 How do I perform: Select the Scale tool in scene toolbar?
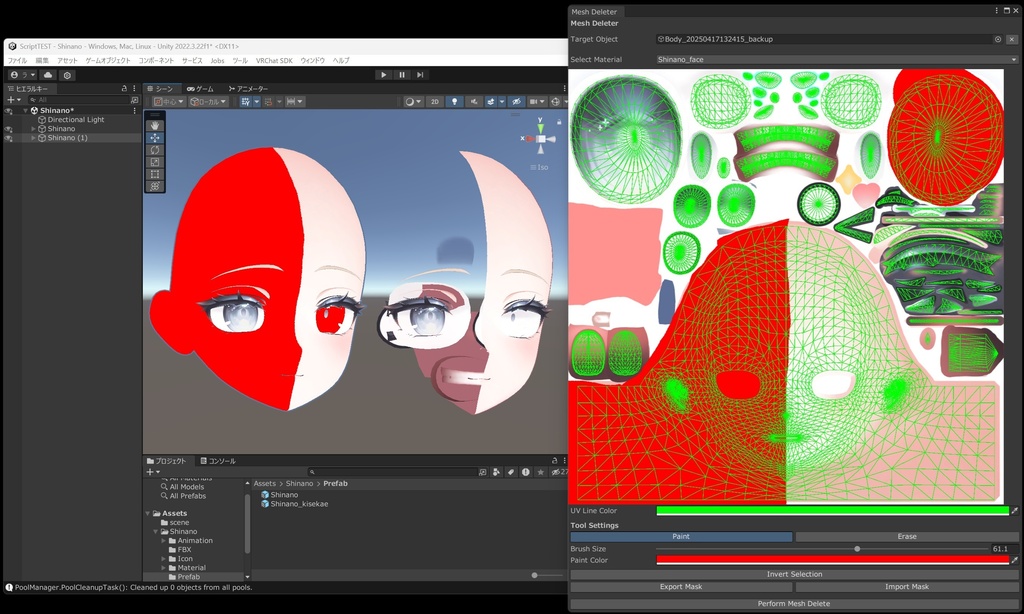pos(155,162)
